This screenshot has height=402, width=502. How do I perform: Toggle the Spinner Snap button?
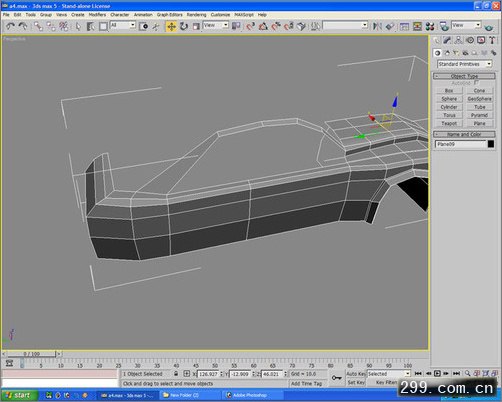coord(289,26)
